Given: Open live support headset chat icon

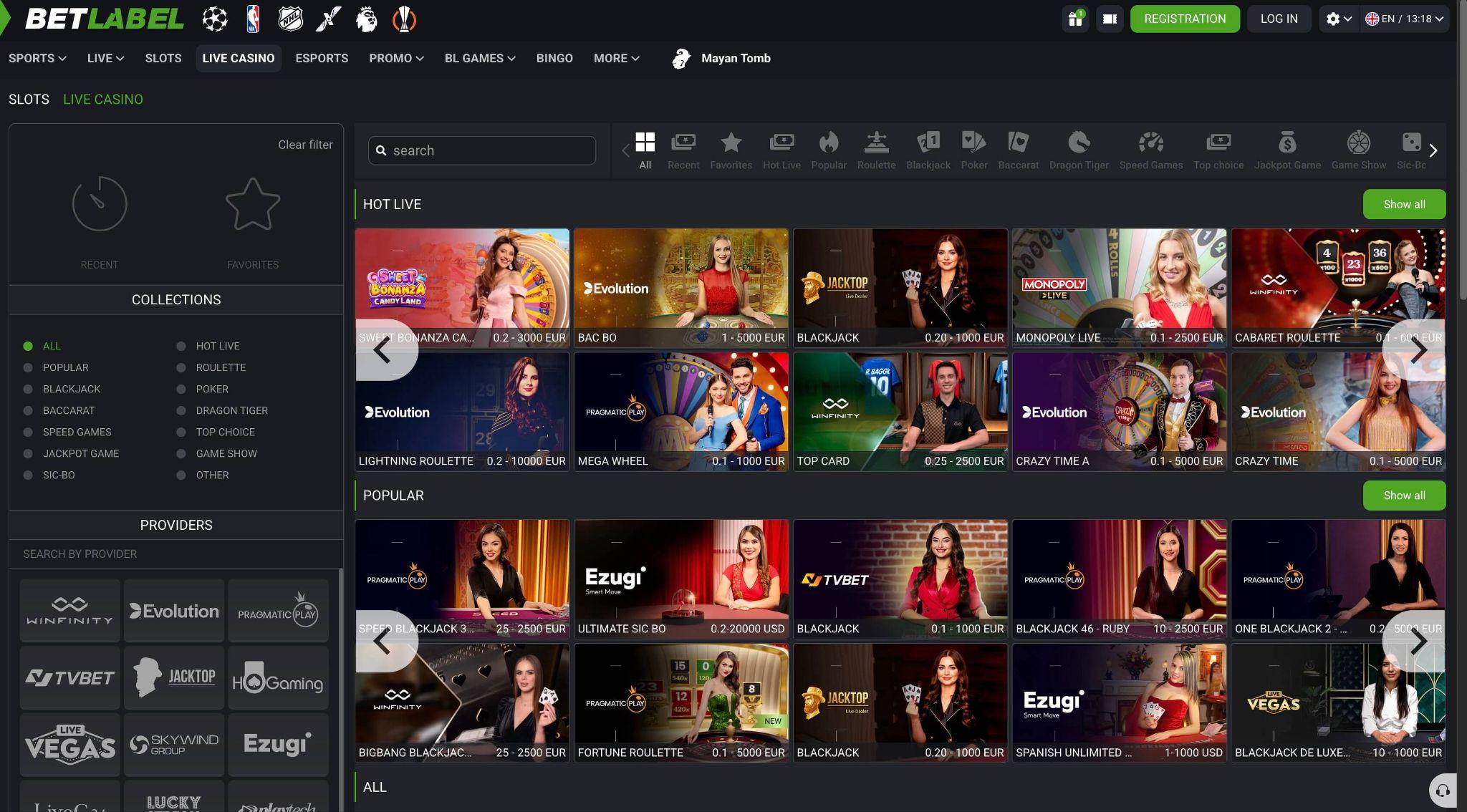Looking at the screenshot, I should click(x=1443, y=791).
